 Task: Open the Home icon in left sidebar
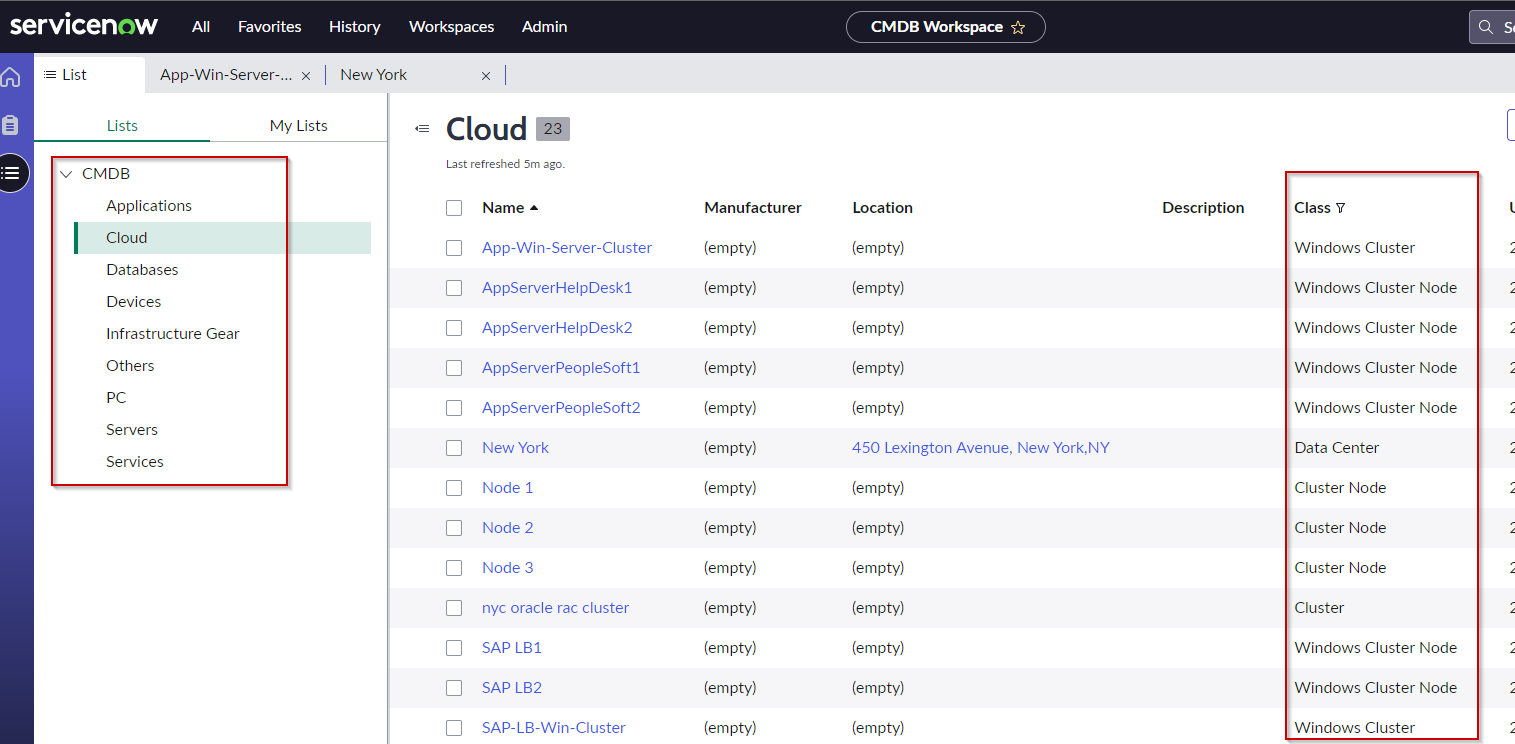(11, 78)
